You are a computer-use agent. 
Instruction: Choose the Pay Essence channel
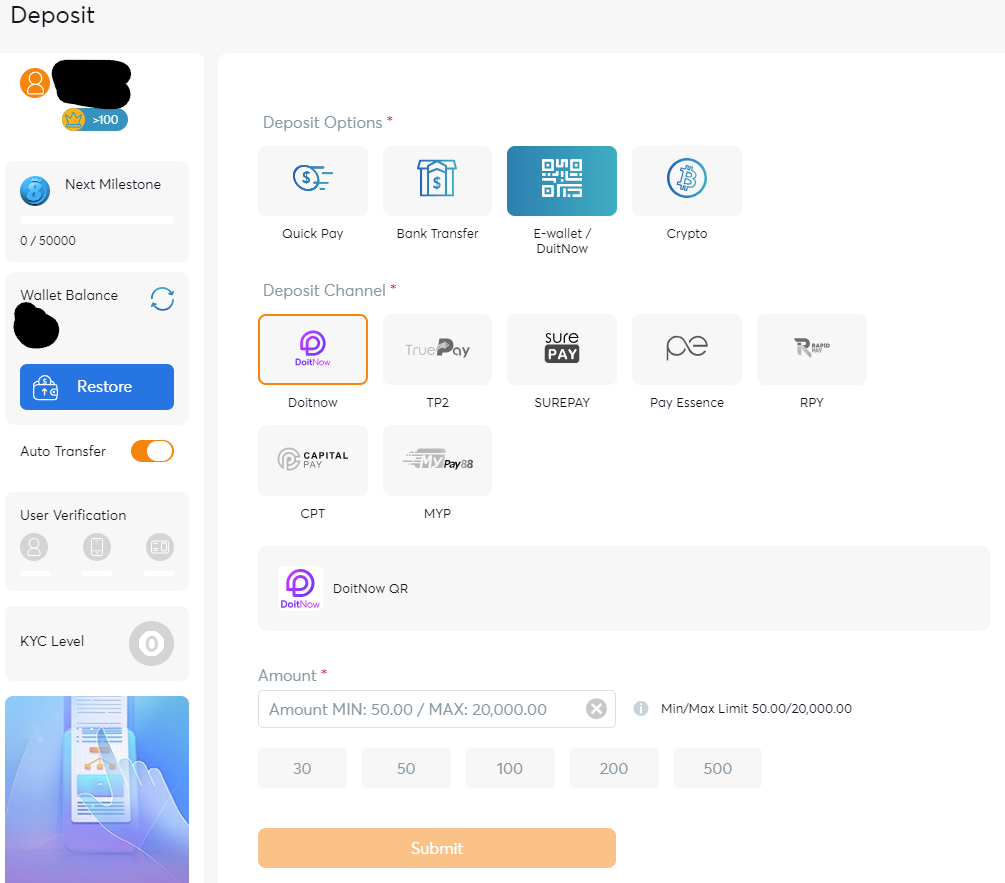point(686,349)
